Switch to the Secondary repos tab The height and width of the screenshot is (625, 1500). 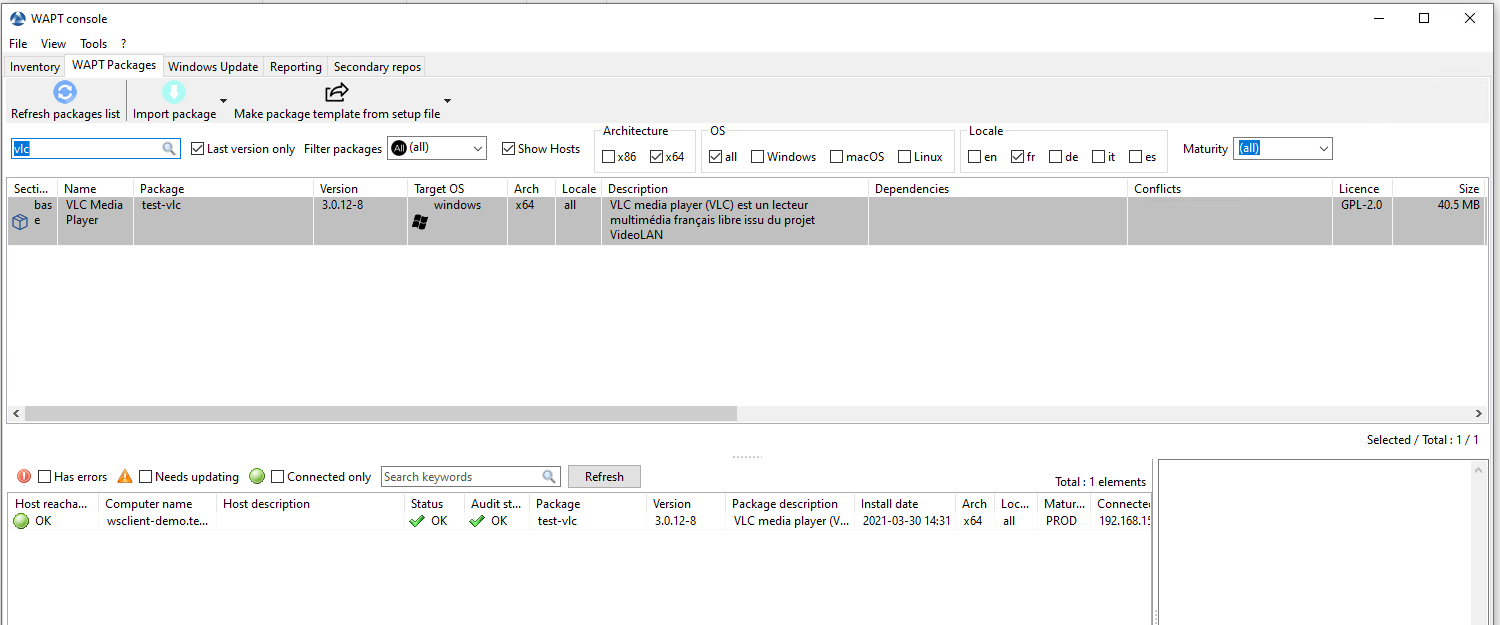point(377,67)
